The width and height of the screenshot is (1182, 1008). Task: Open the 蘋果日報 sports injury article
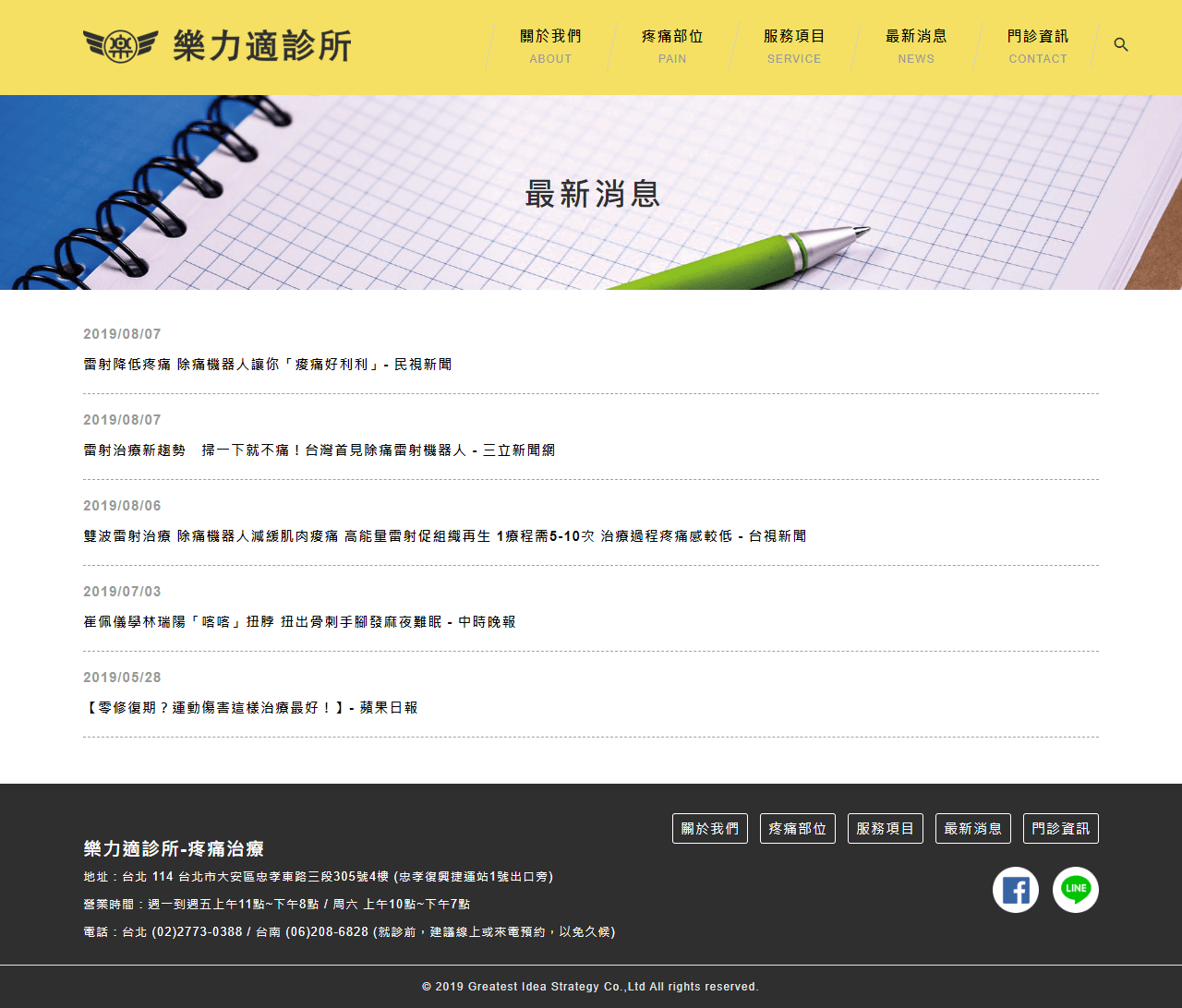[x=251, y=708]
